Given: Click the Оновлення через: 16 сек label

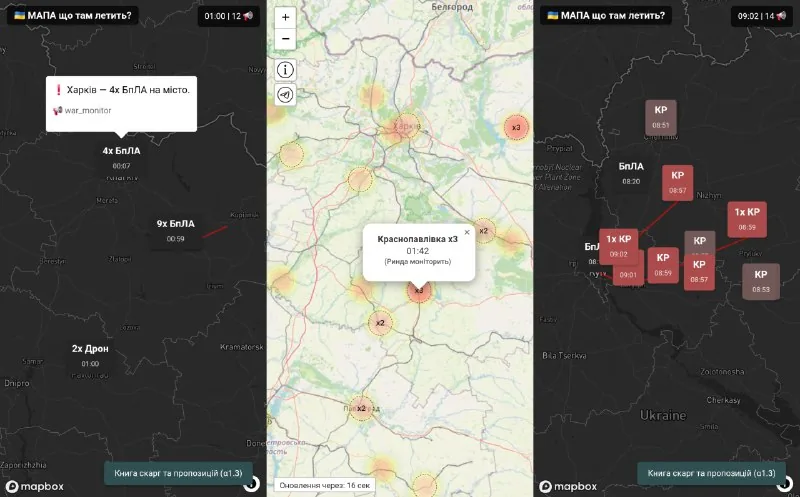Looking at the screenshot, I should coord(324,485).
